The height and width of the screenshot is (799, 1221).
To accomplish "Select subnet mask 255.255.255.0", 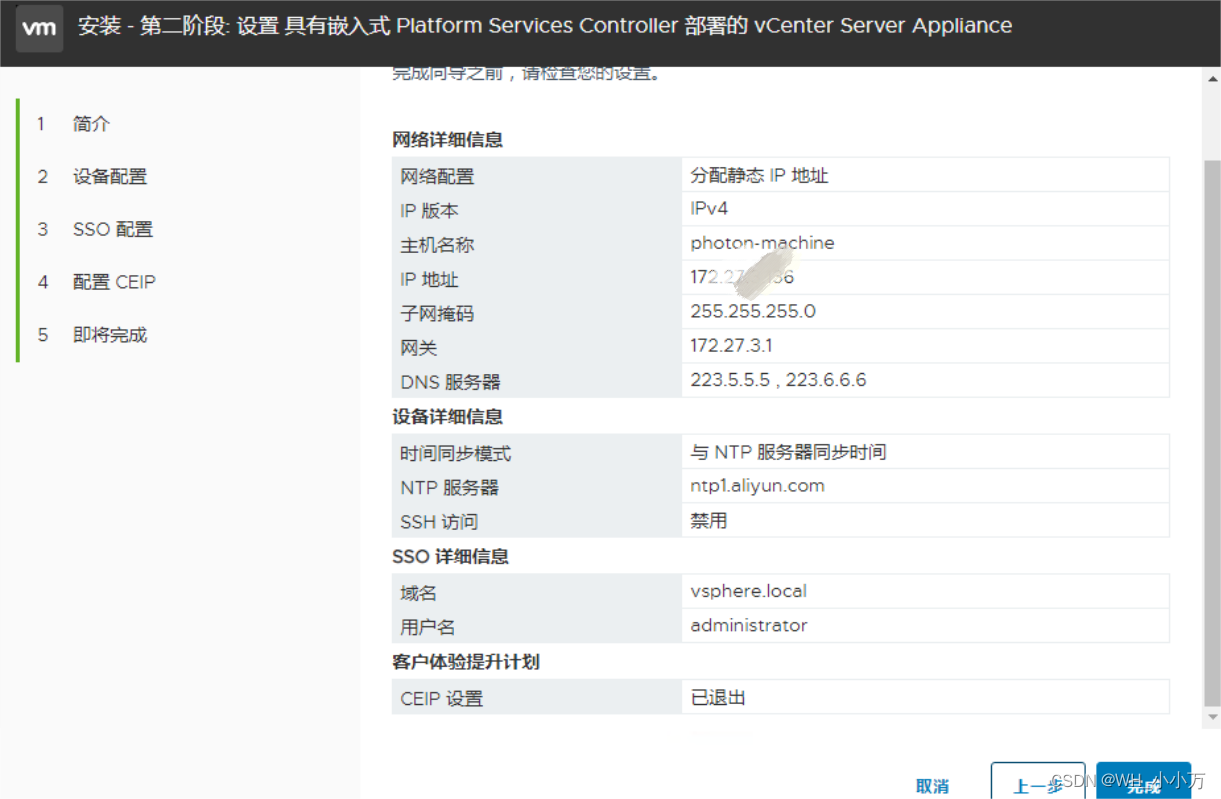I will click(x=753, y=311).
